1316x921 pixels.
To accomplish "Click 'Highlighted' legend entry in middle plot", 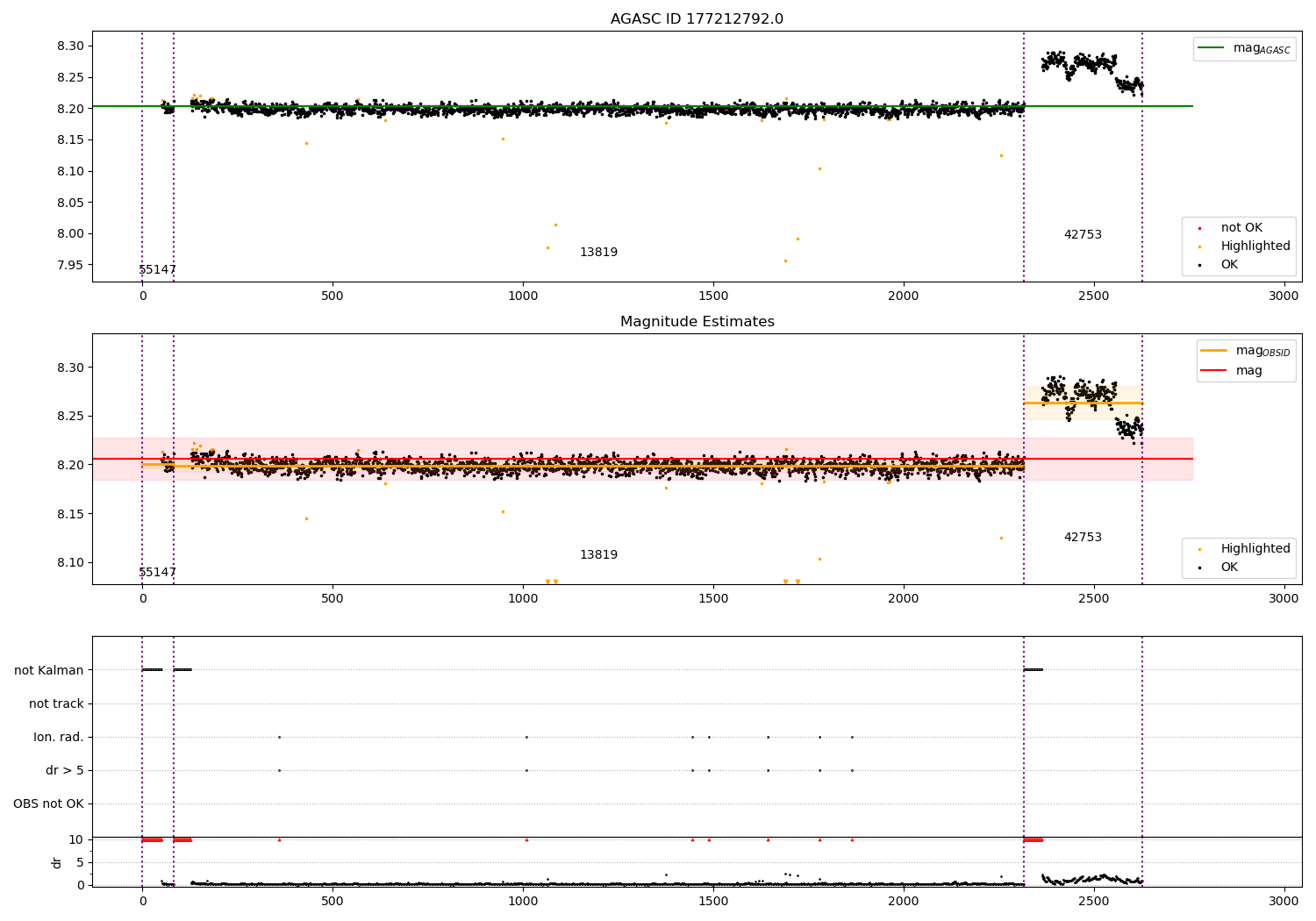I will [x=1245, y=549].
